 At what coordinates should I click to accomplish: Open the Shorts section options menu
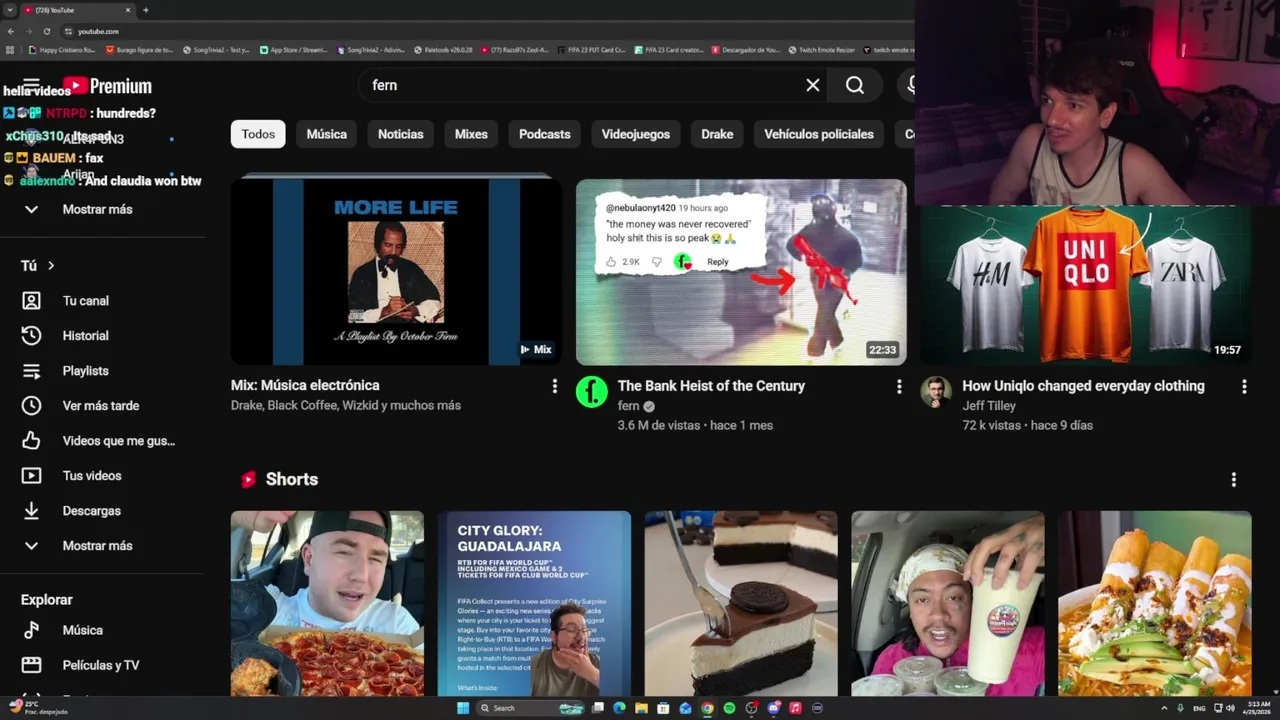(x=1234, y=480)
